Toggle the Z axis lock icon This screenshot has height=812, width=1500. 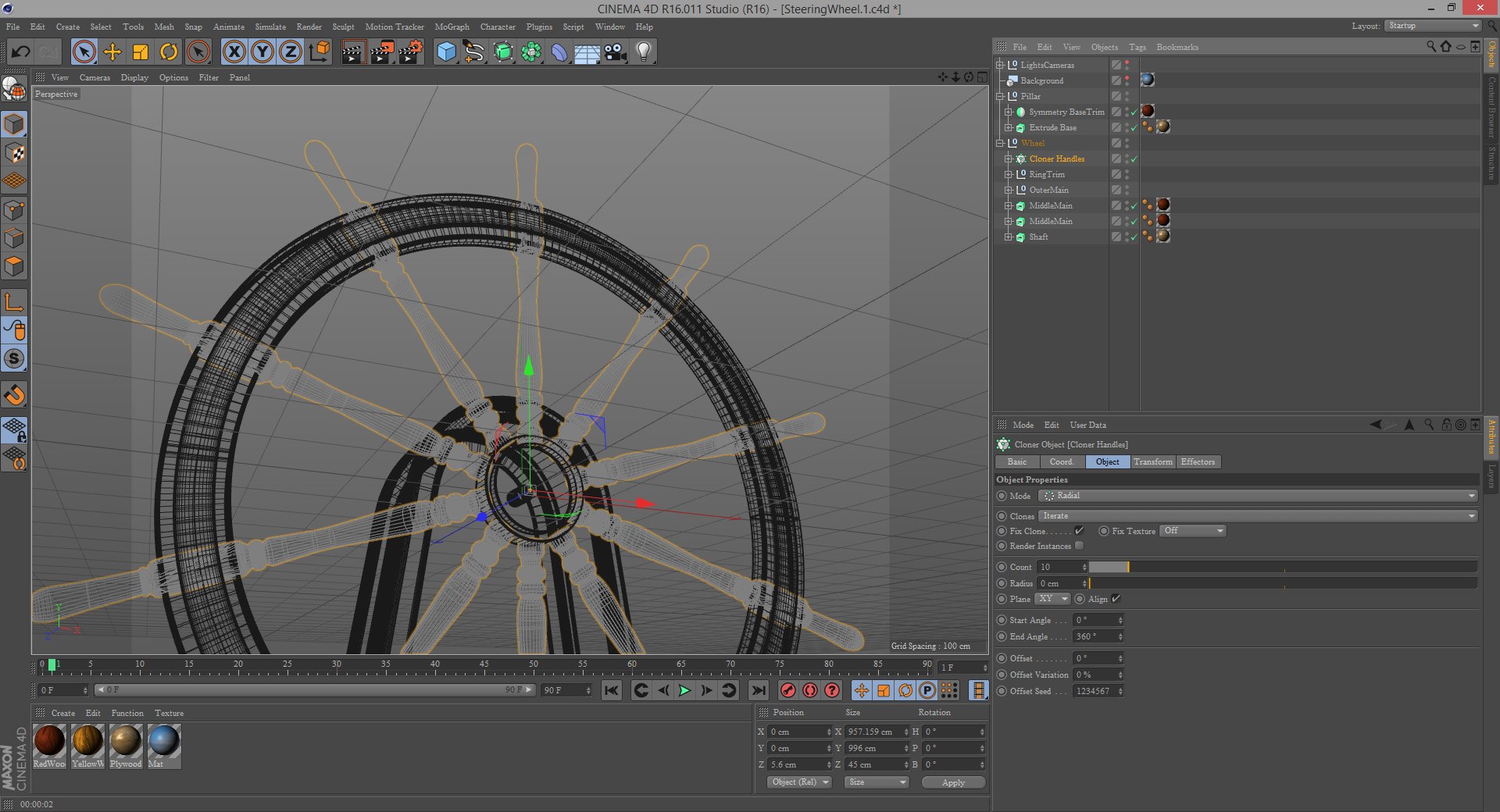291,52
